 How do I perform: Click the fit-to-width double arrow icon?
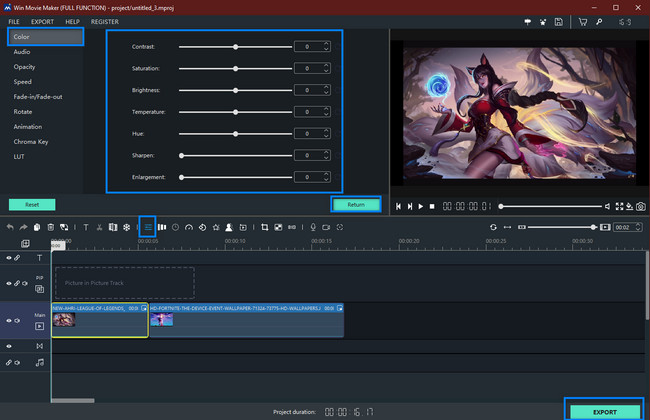pyautogui.click(x=507, y=227)
